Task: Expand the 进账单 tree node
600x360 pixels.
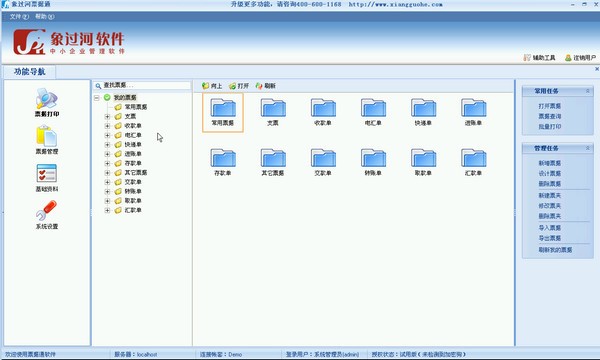Action: (107, 154)
